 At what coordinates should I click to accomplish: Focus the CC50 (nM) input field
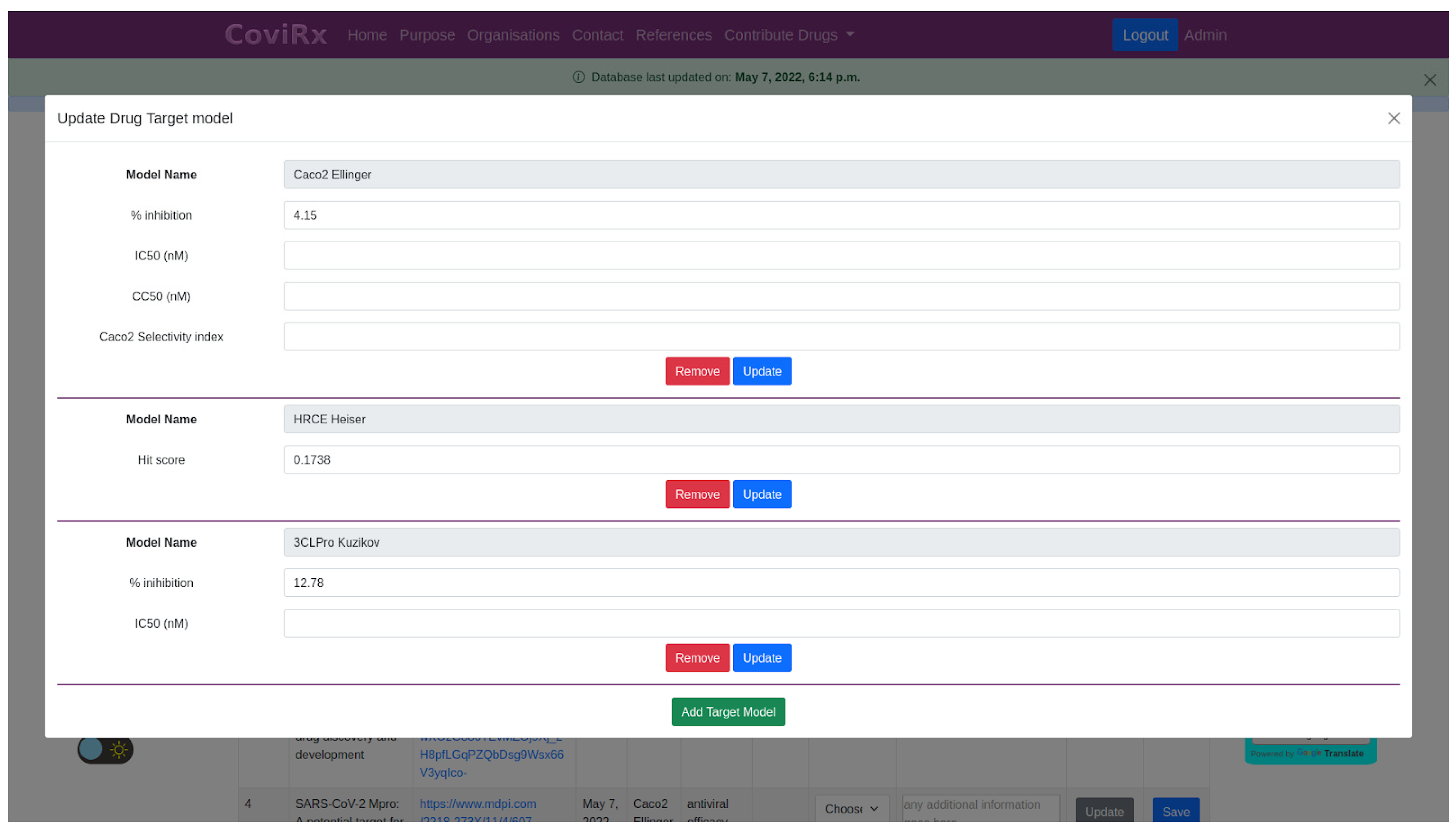(x=841, y=296)
